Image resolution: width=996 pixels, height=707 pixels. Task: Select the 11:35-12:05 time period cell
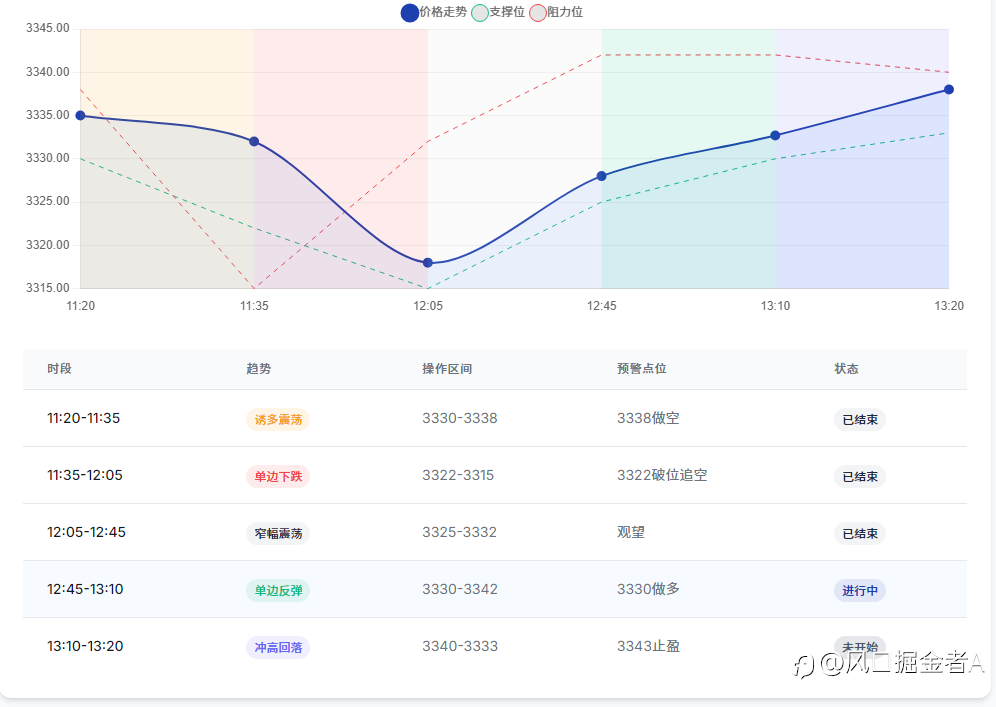point(85,475)
